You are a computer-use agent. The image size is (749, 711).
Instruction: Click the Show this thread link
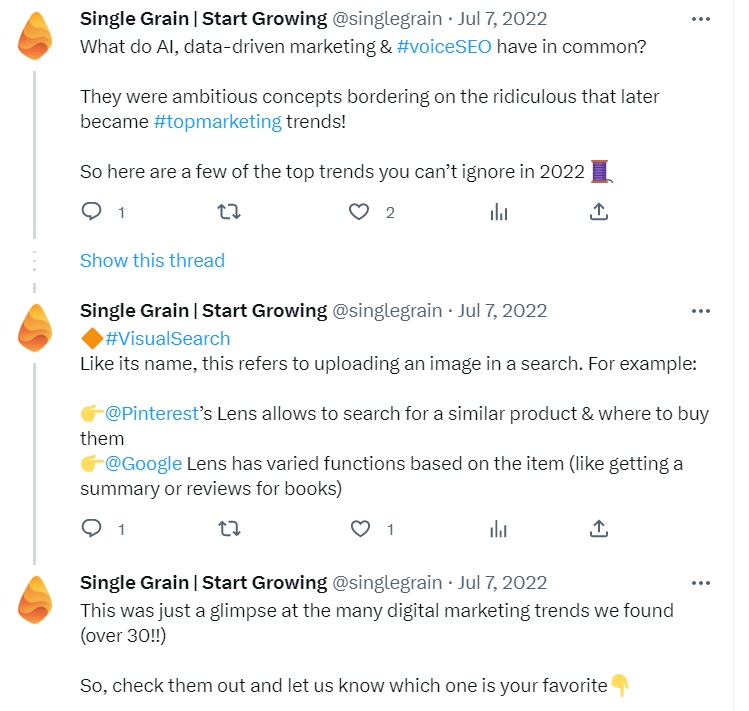point(152,260)
